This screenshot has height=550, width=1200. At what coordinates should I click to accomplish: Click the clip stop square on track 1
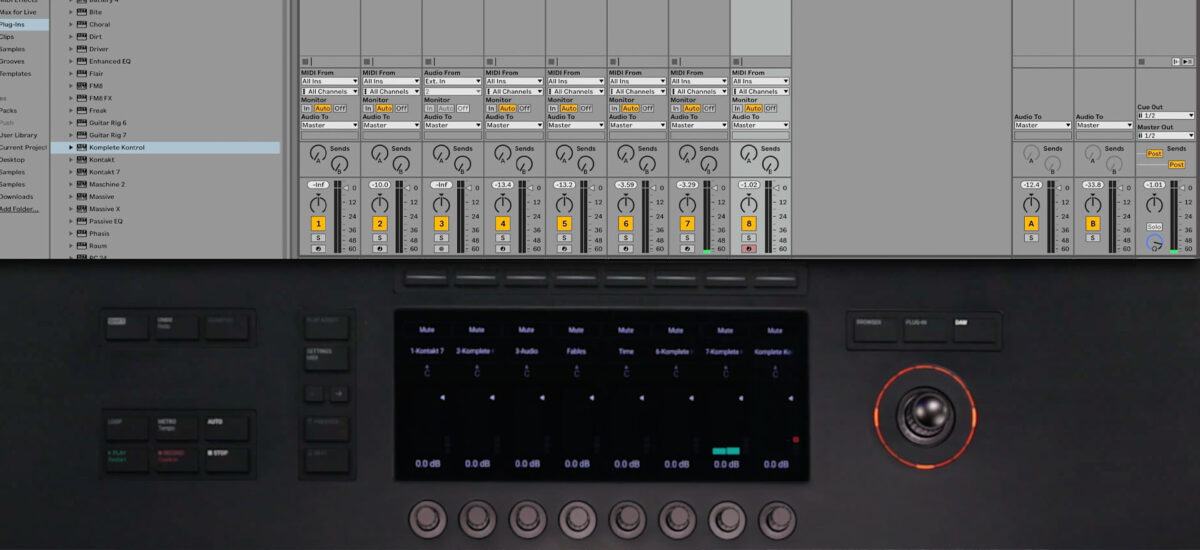click(x=306, y=61)
